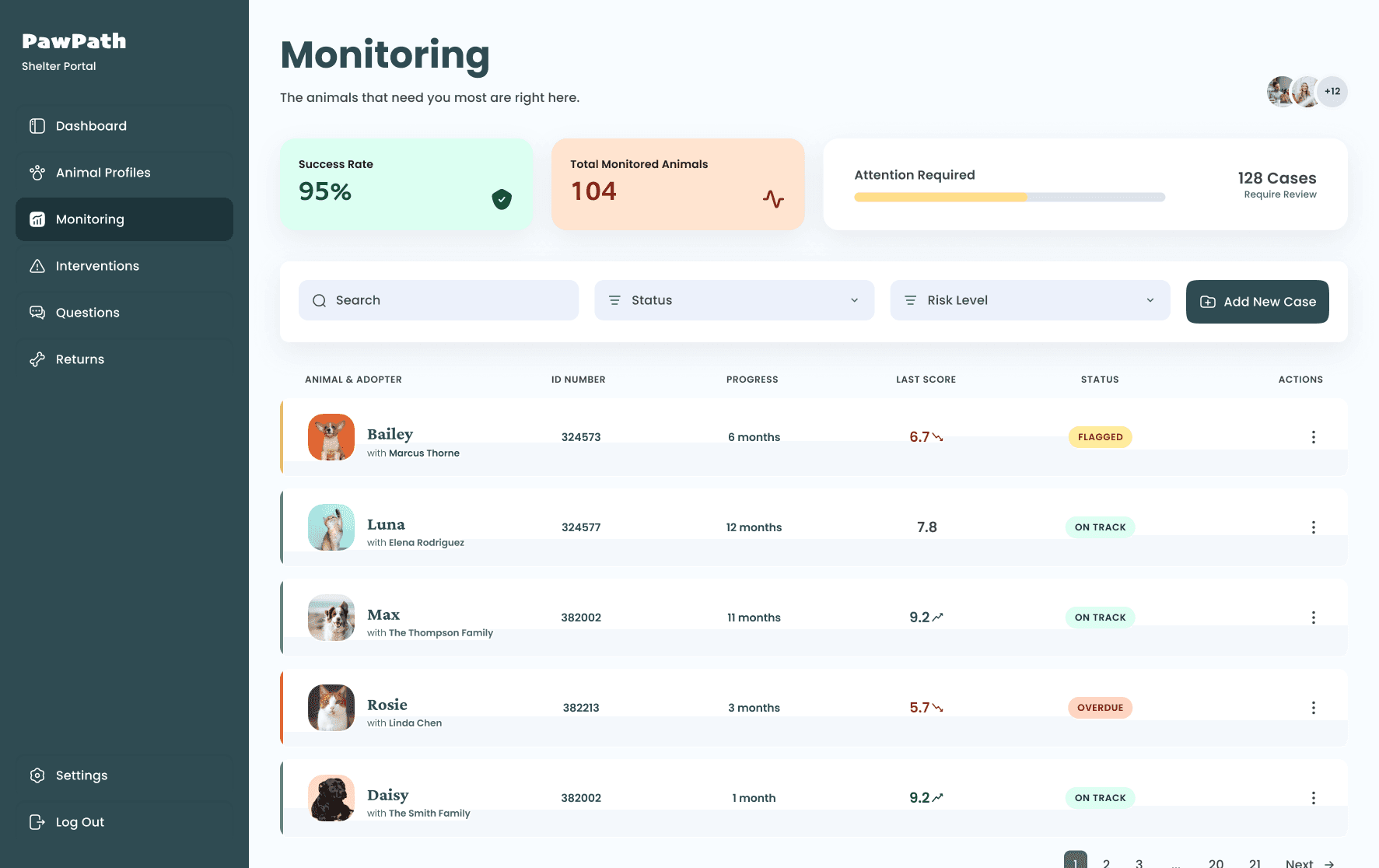Click the PawPath logo
The height and width of the screenshot is (868, 1379).
point(74,41)
